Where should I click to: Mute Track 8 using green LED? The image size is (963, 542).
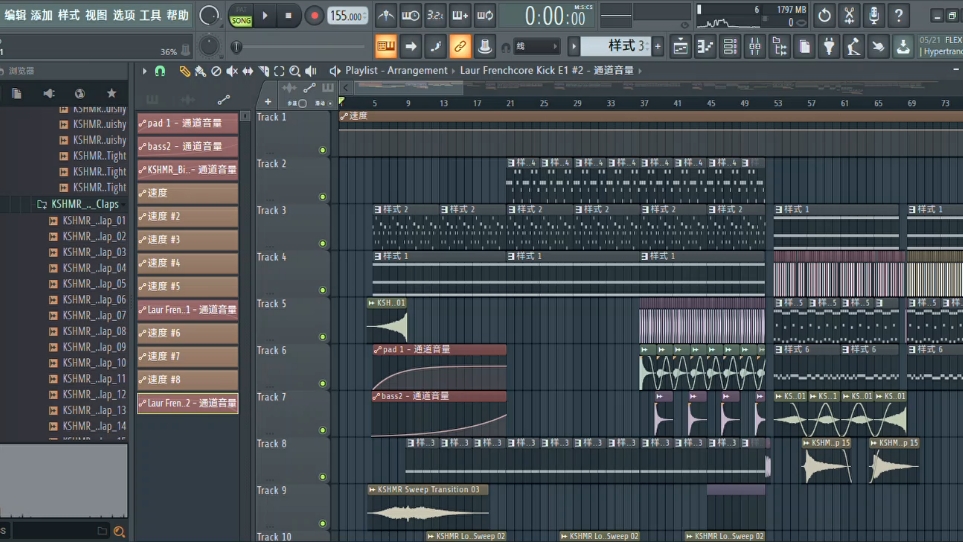point(322,477)
